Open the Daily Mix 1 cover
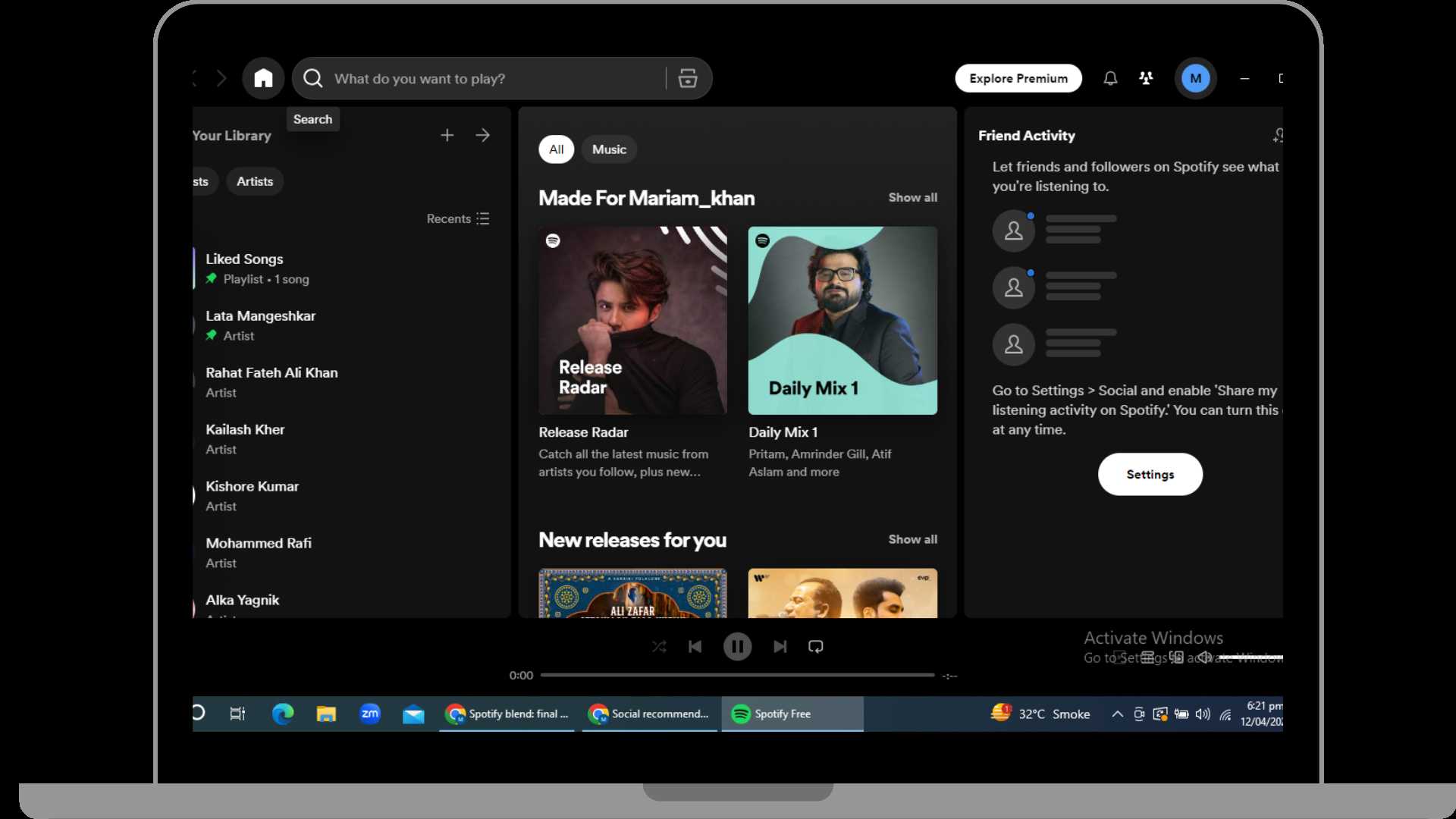Image resolution: width=1456 pixels, height=819 pixels. 843,320
